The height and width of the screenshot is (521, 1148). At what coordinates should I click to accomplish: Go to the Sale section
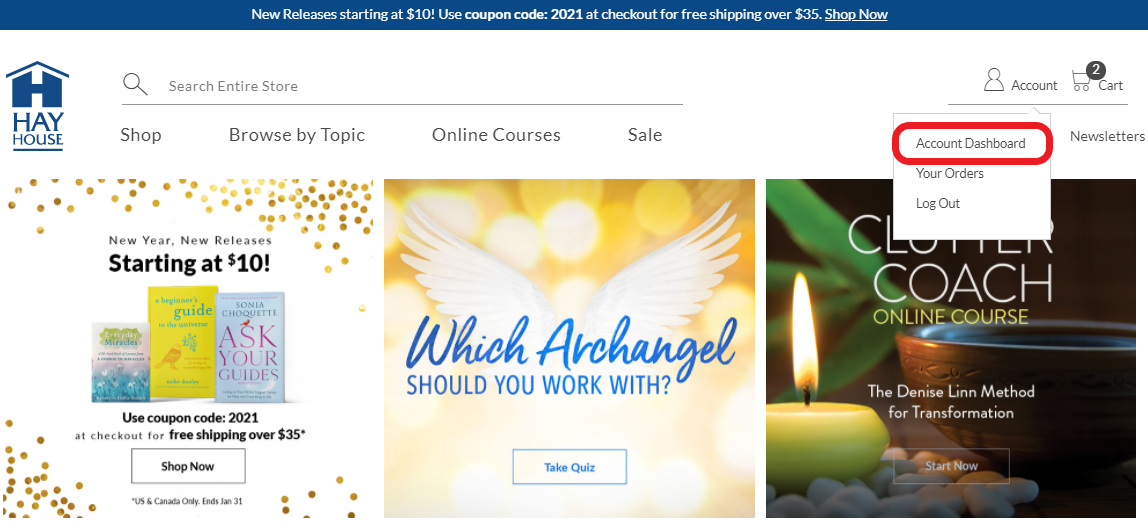pos(645,135)
